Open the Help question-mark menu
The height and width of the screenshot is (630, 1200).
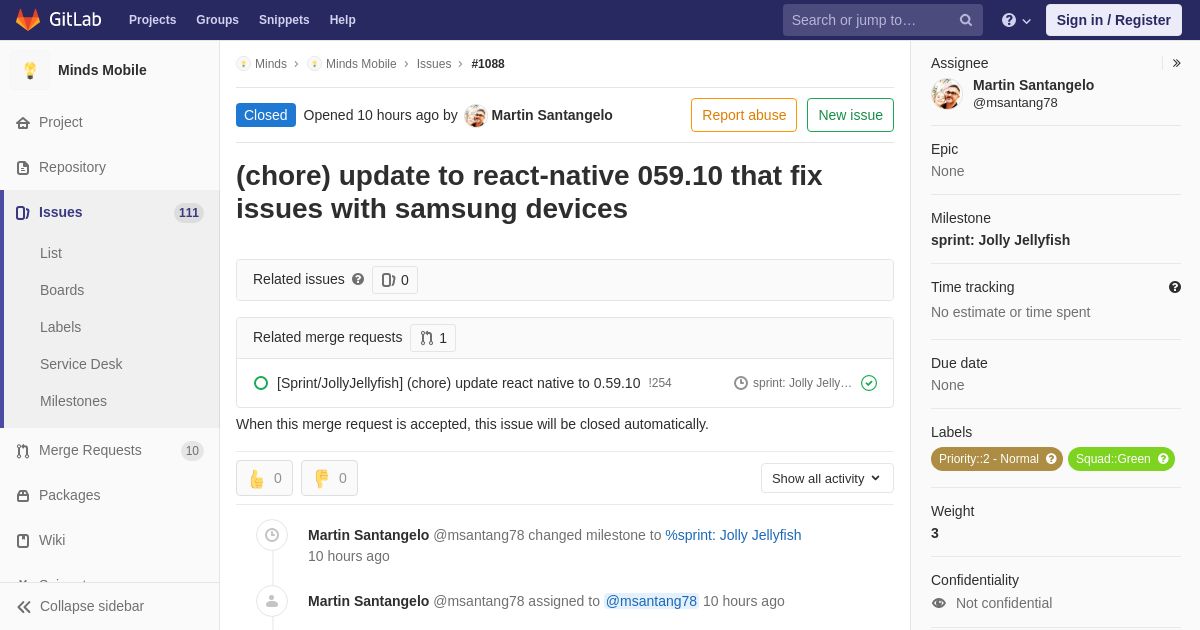click(x=1016, y=20)
